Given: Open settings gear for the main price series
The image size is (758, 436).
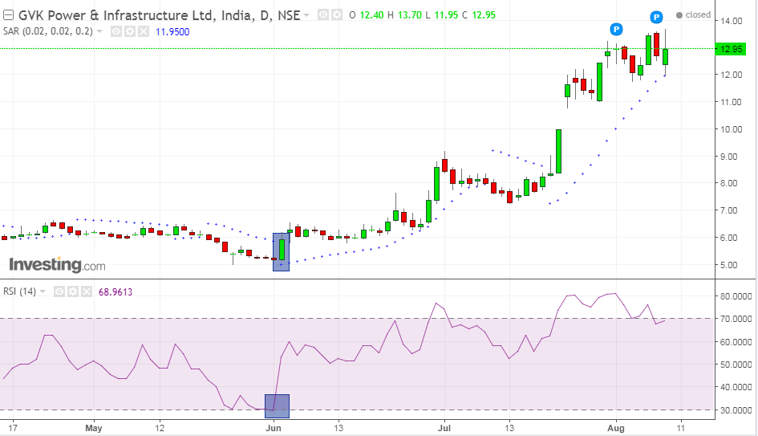Looking at the screenshot, I should (x=336, y=15).
